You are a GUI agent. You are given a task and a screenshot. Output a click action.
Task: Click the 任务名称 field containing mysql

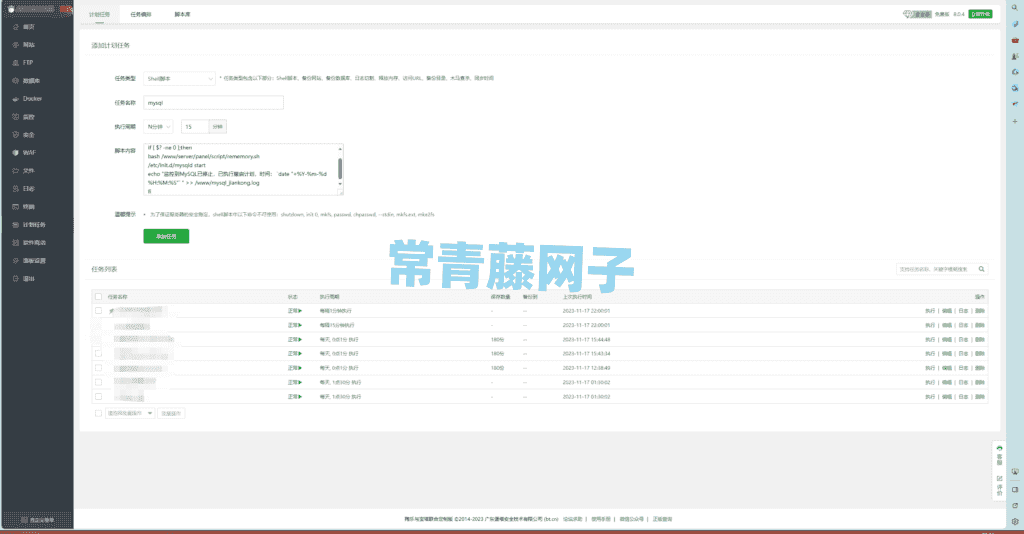[214, 102]
